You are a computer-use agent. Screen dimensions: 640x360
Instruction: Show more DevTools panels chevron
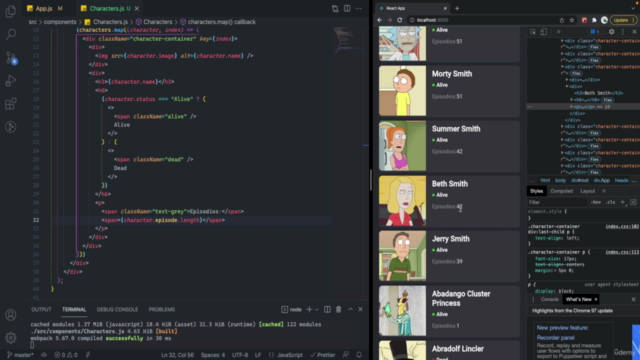tap(558, 32)
